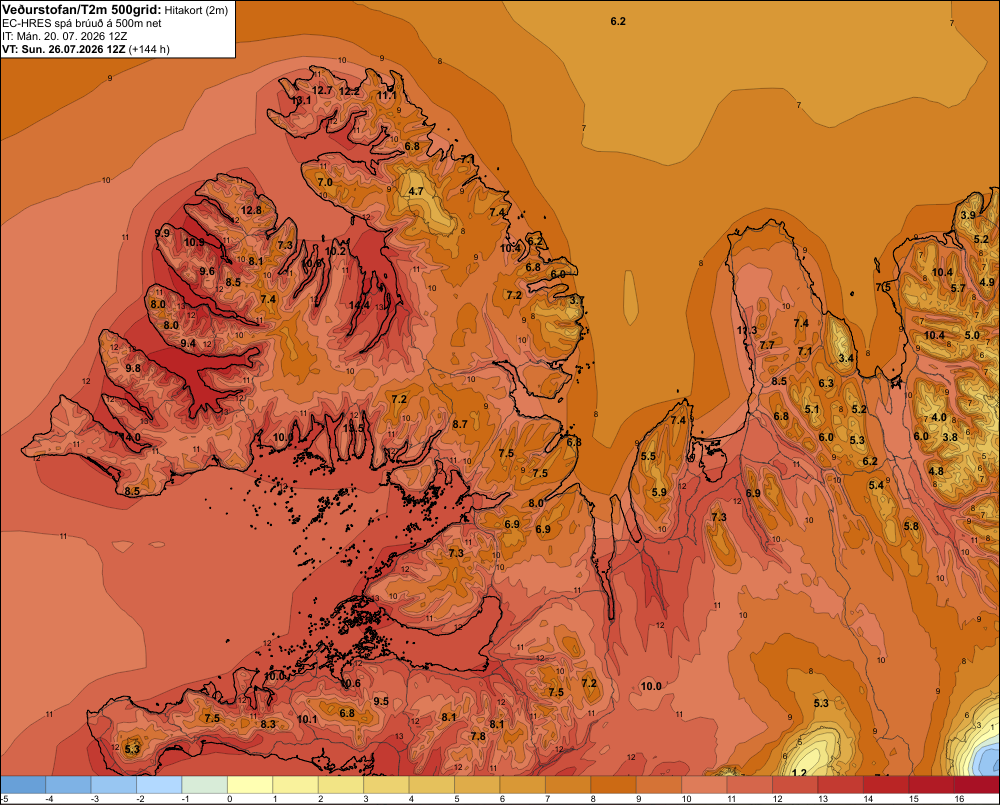Image resolution: width=1000 pixels, height=805 pixels.
Task: Click the 3.9 temperature value
Action: (968, 215)
